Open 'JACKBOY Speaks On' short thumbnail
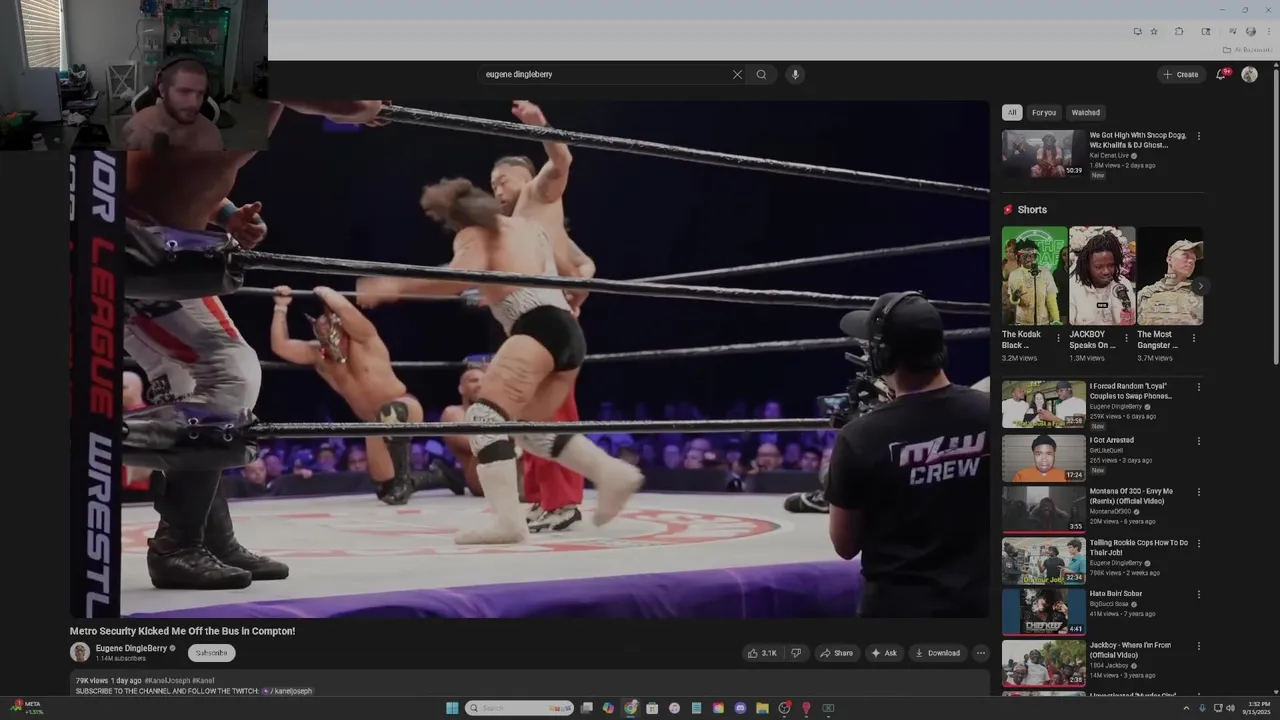Viewport: 1280px width, 720px height. tap(1102, 276)
